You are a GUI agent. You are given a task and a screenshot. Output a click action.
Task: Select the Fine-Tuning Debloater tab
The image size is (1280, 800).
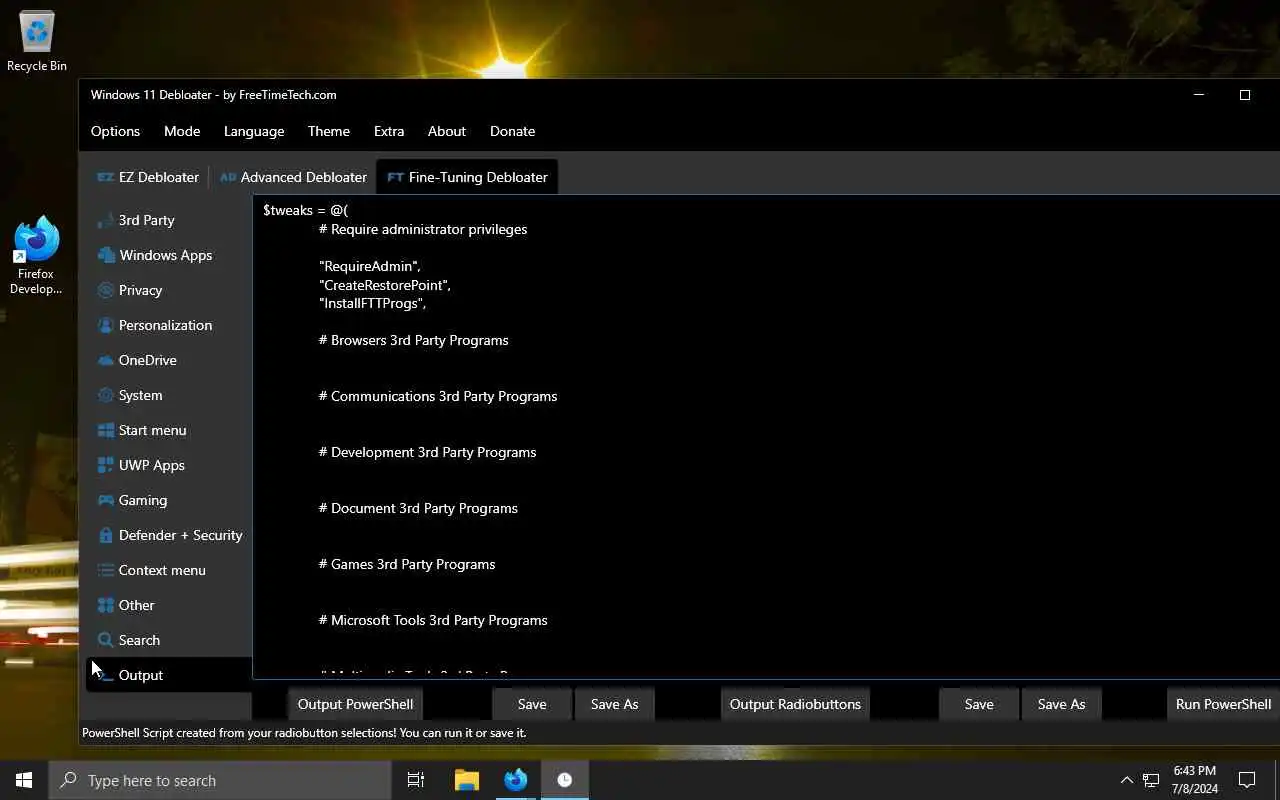click(467, 177)
